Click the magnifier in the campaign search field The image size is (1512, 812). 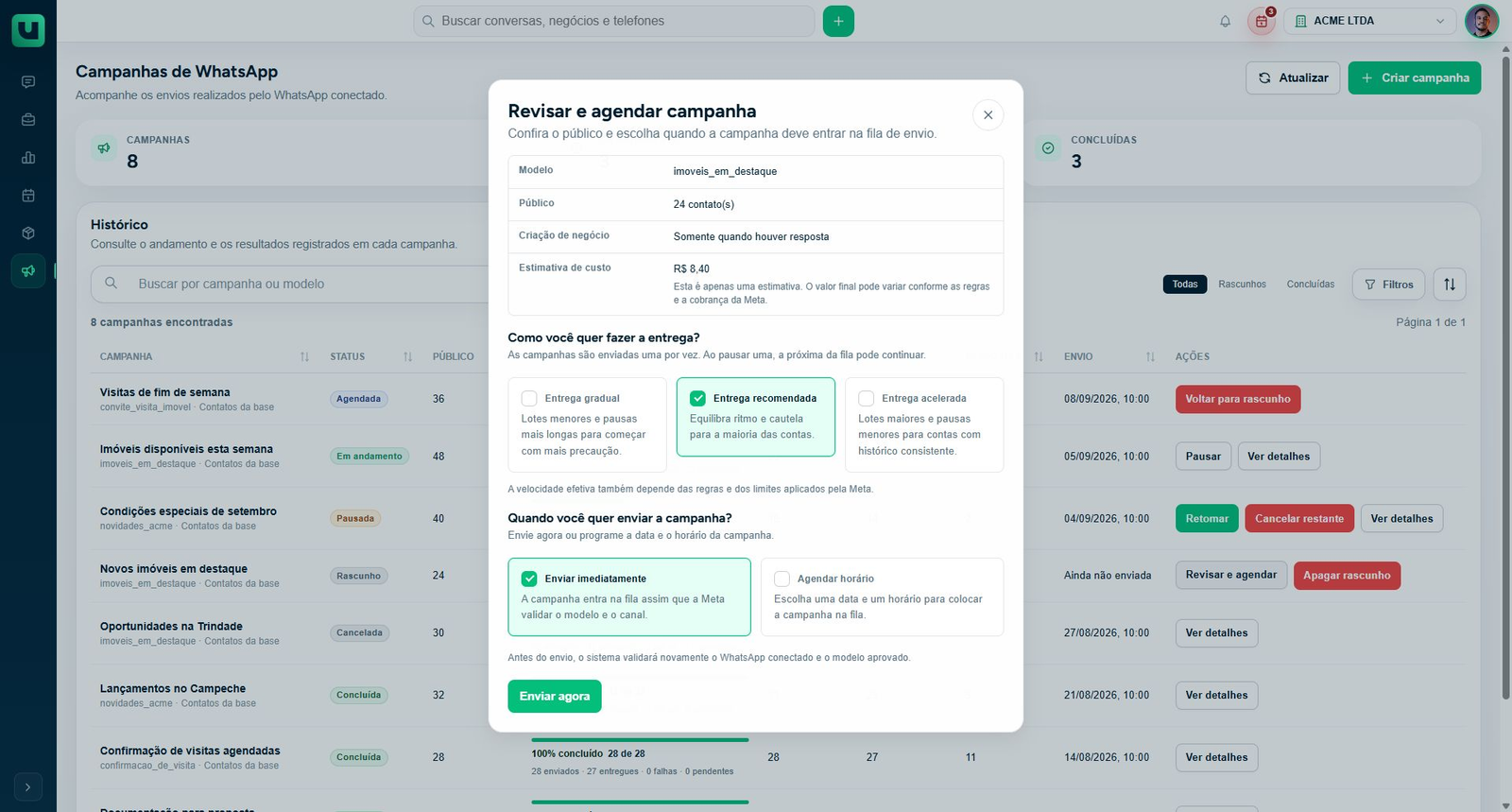tap(112, 284)
